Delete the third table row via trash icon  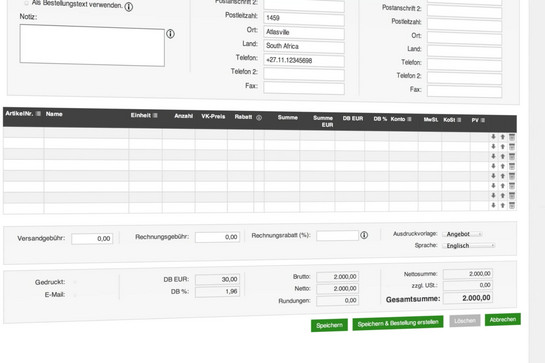tap(512, 156)
